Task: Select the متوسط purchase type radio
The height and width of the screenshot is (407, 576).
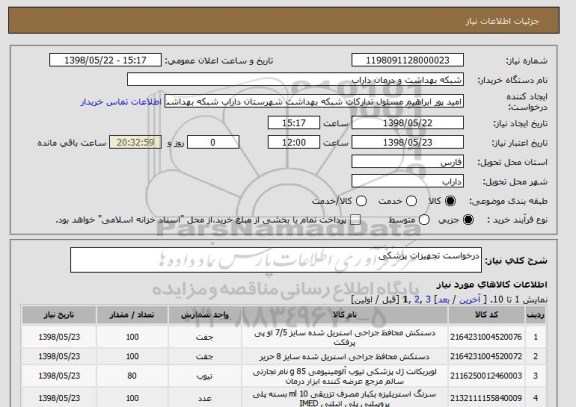Action: 424,220
